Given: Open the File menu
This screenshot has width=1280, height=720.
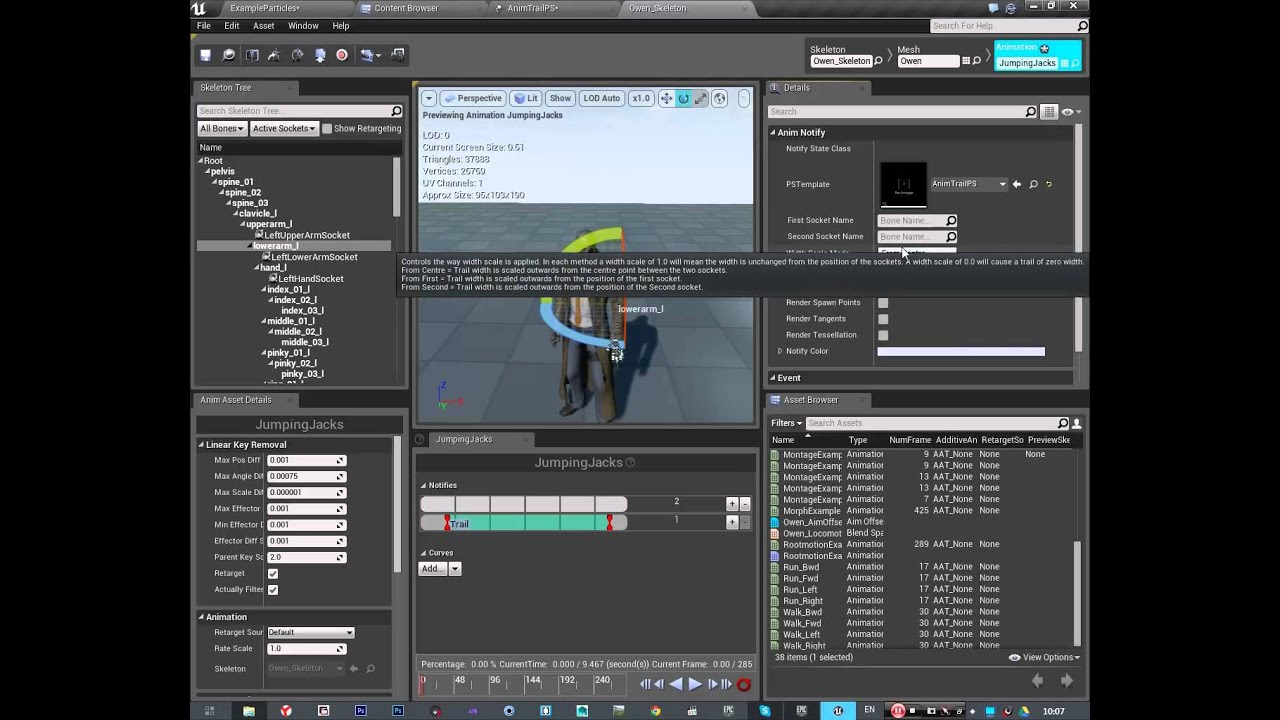Looking at the screenshot, I should pos(203,26).
